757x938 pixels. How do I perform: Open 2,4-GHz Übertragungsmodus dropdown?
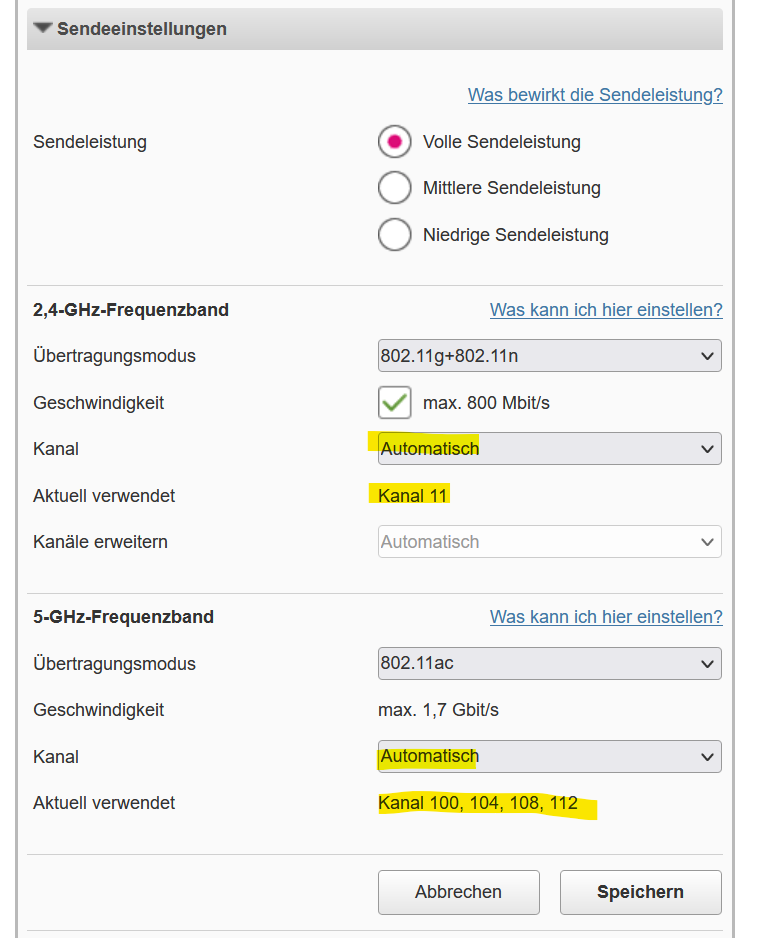pos(549,356)
